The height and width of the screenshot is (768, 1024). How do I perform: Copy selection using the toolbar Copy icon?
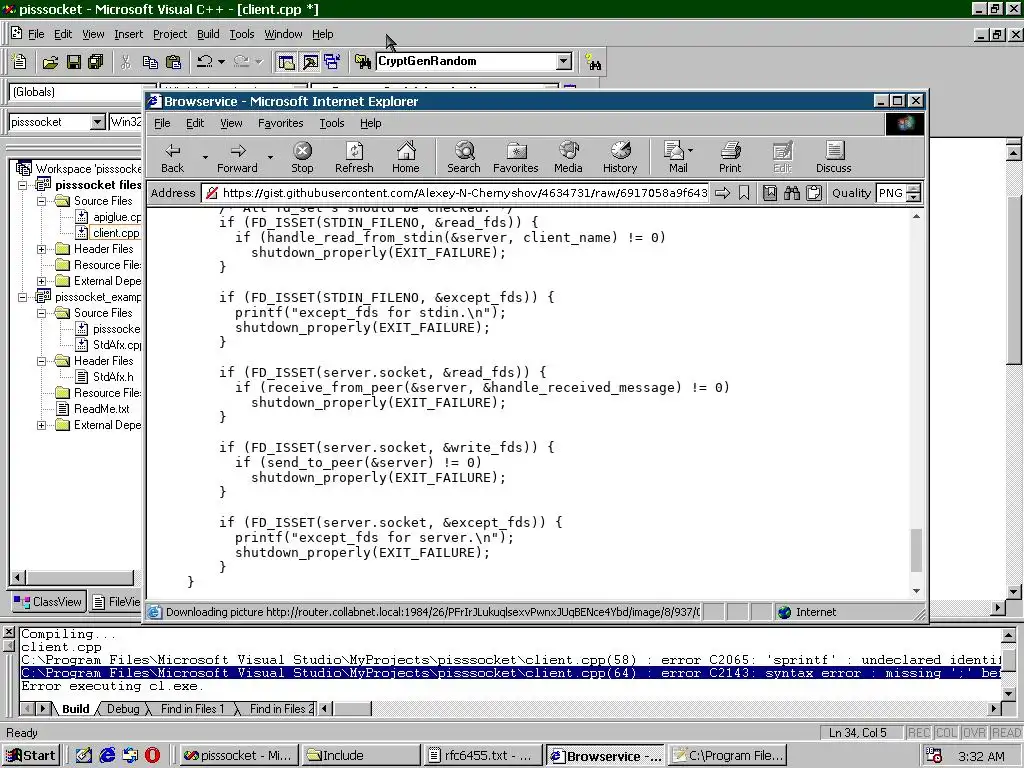150,62
